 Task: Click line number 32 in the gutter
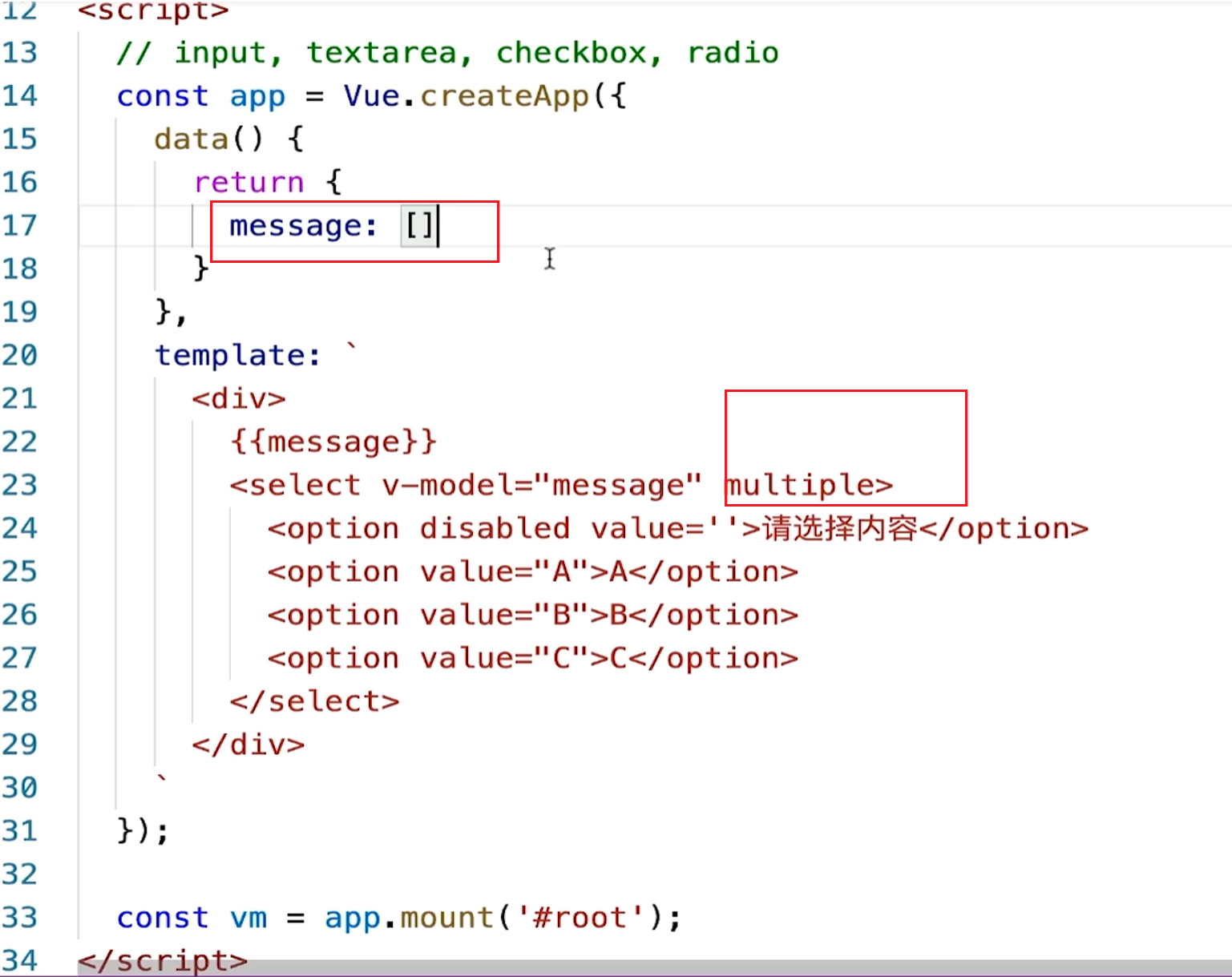19,875
